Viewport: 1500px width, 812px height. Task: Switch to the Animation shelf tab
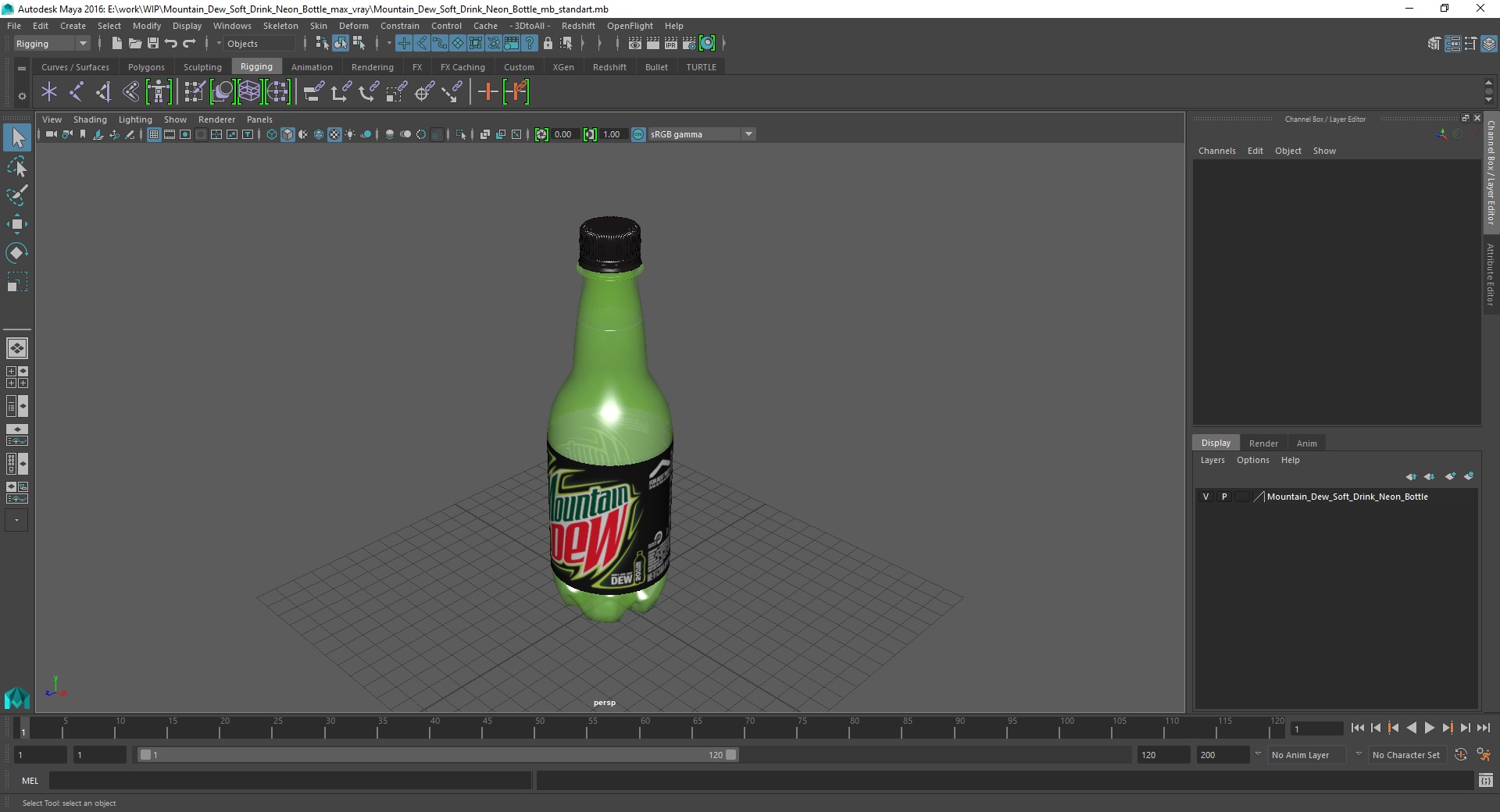tap(312, 67)
